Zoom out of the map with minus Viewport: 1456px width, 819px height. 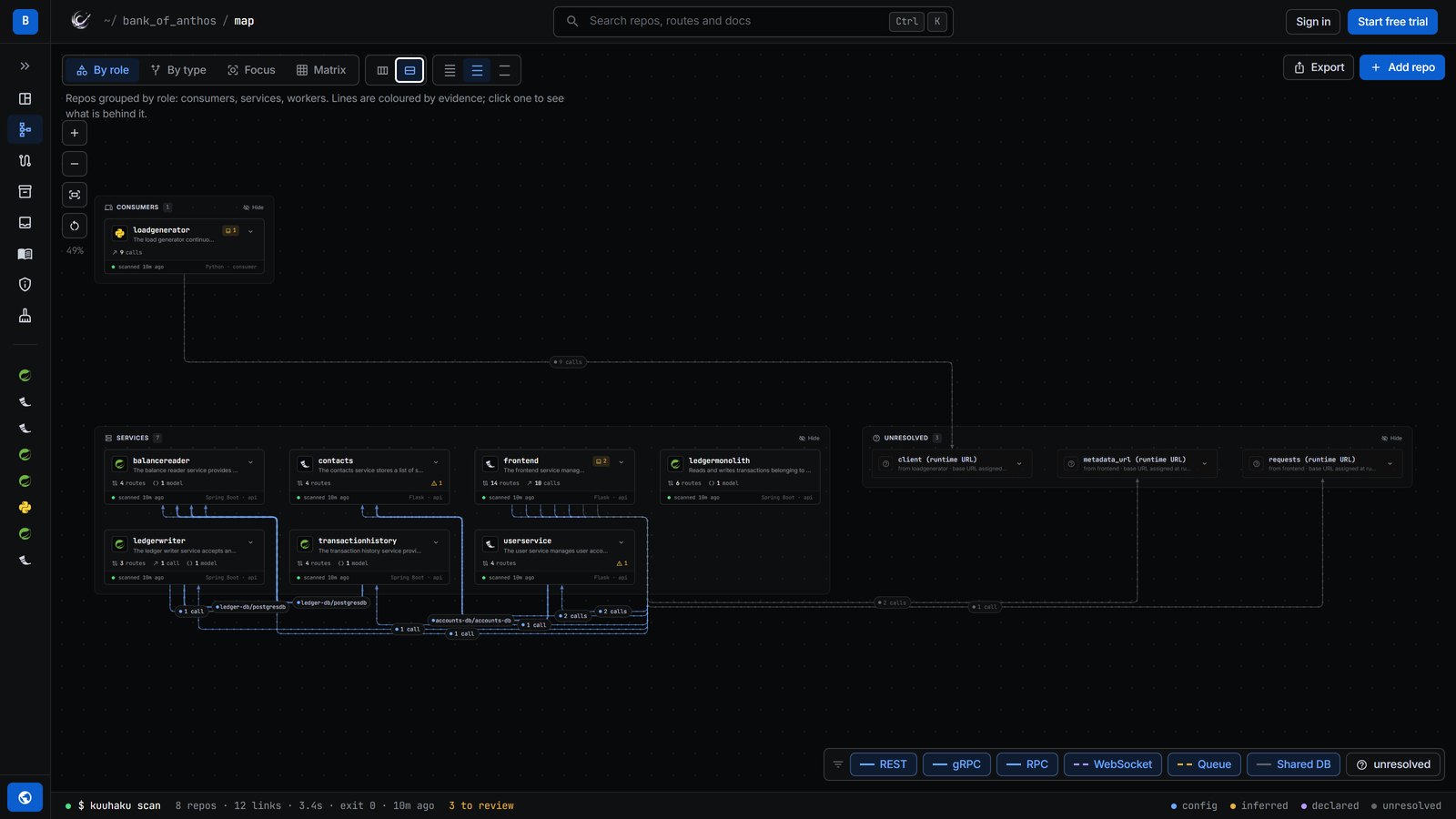click(75, 164)
